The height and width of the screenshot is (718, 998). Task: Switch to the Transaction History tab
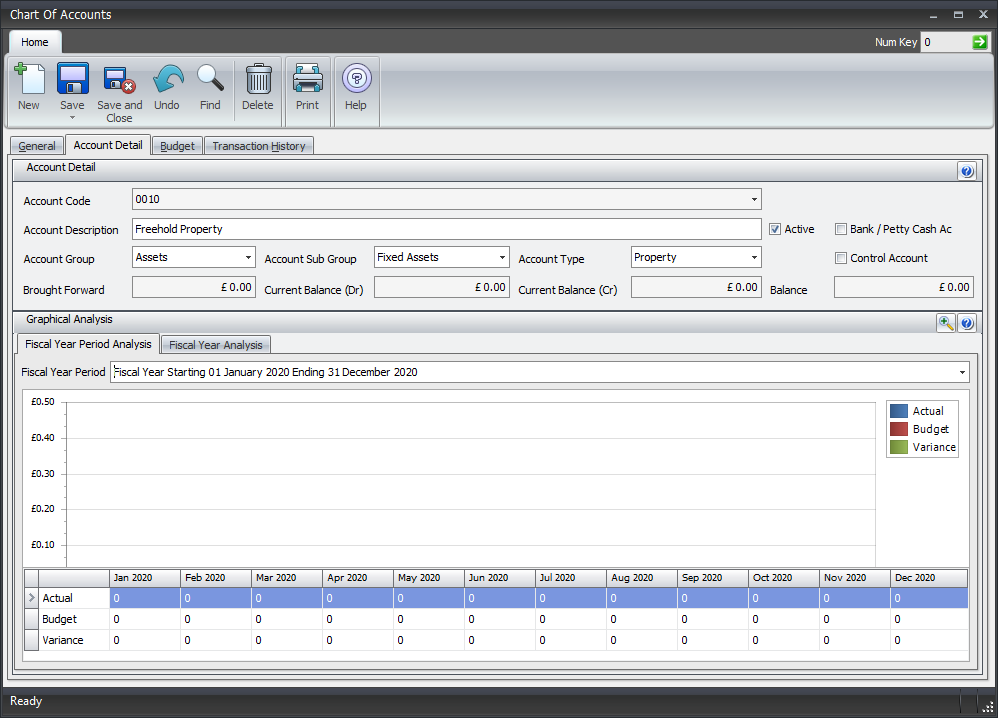(x=258, y=145)
